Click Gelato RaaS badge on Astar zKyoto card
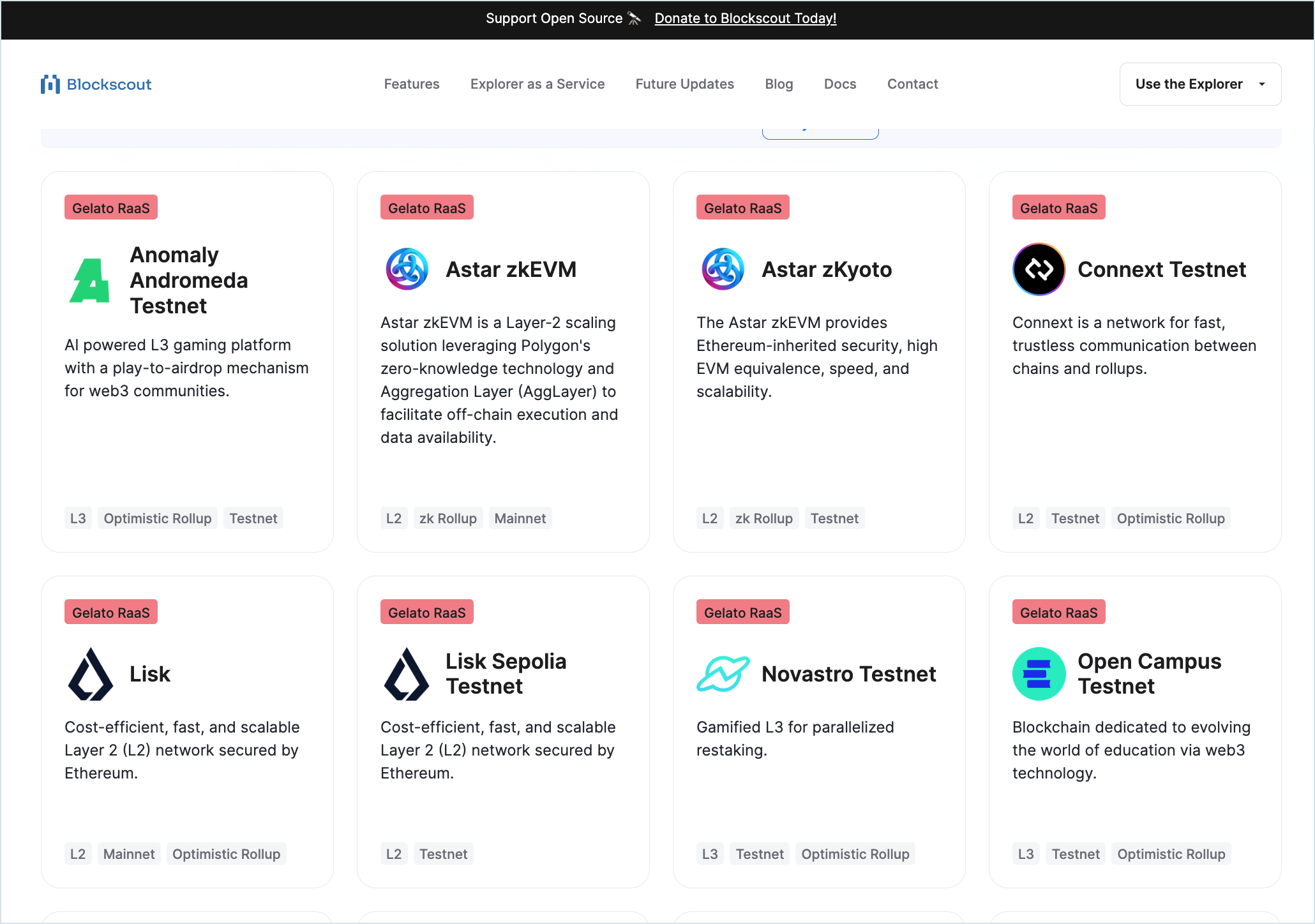 [743, 207]
